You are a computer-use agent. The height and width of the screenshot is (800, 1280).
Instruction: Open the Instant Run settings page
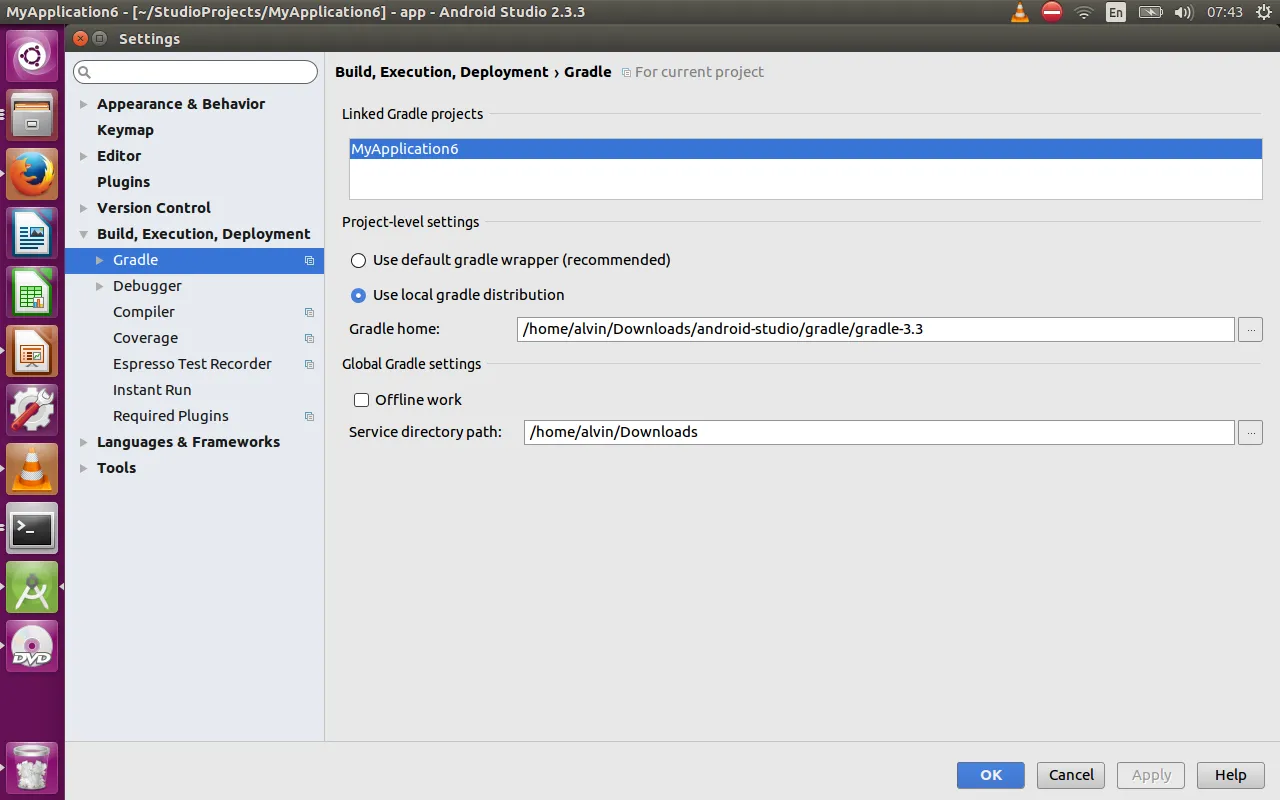(x=152, y=390)
